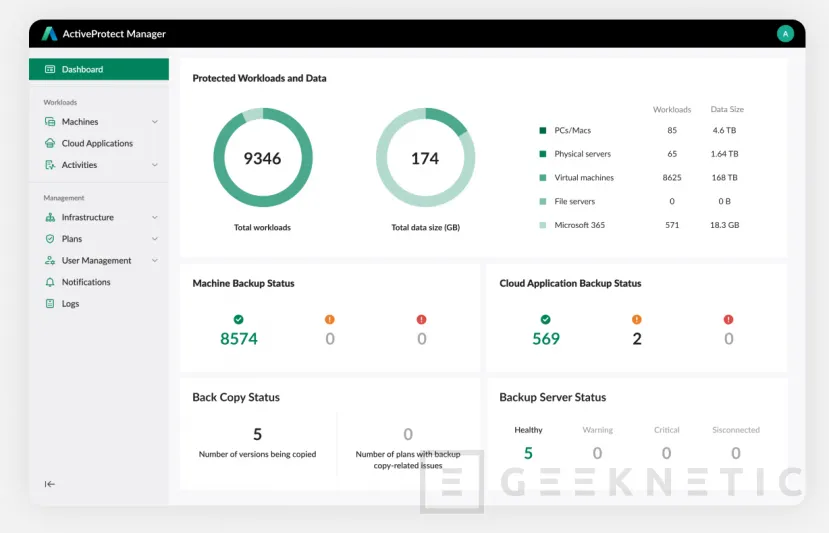Open the user avatar account menu
829x533 pixels.
coord(785,34)
